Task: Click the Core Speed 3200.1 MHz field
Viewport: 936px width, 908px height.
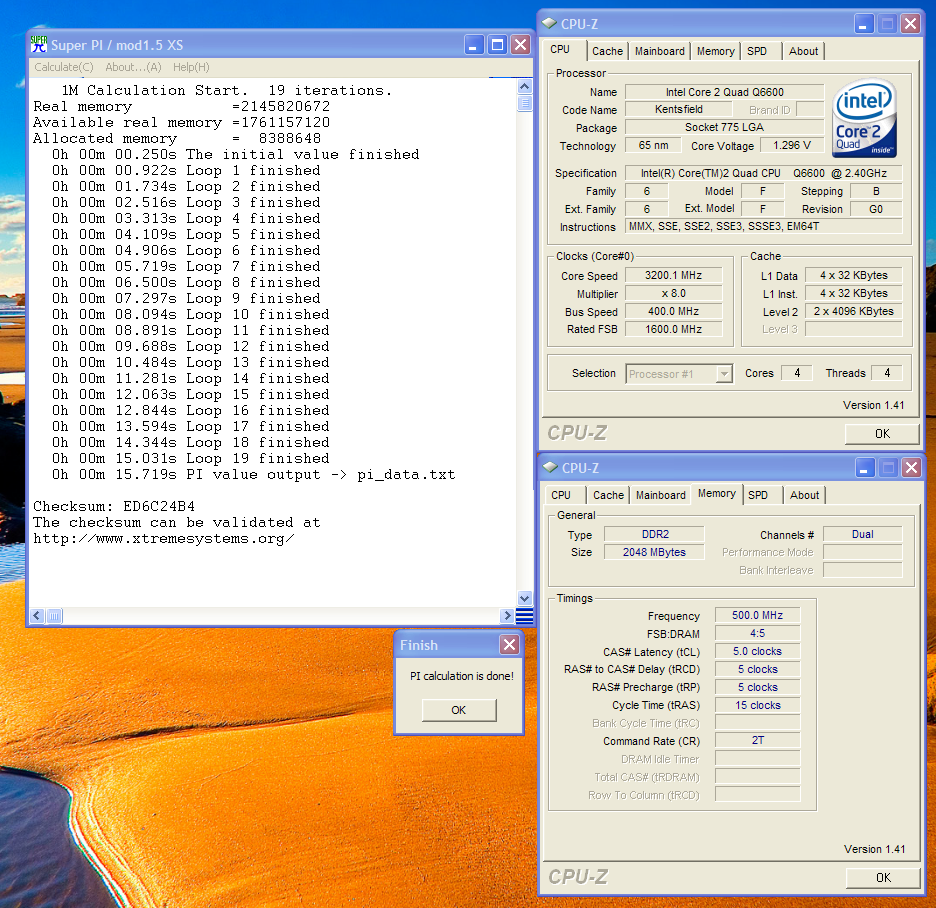Action: click(673, 275)
